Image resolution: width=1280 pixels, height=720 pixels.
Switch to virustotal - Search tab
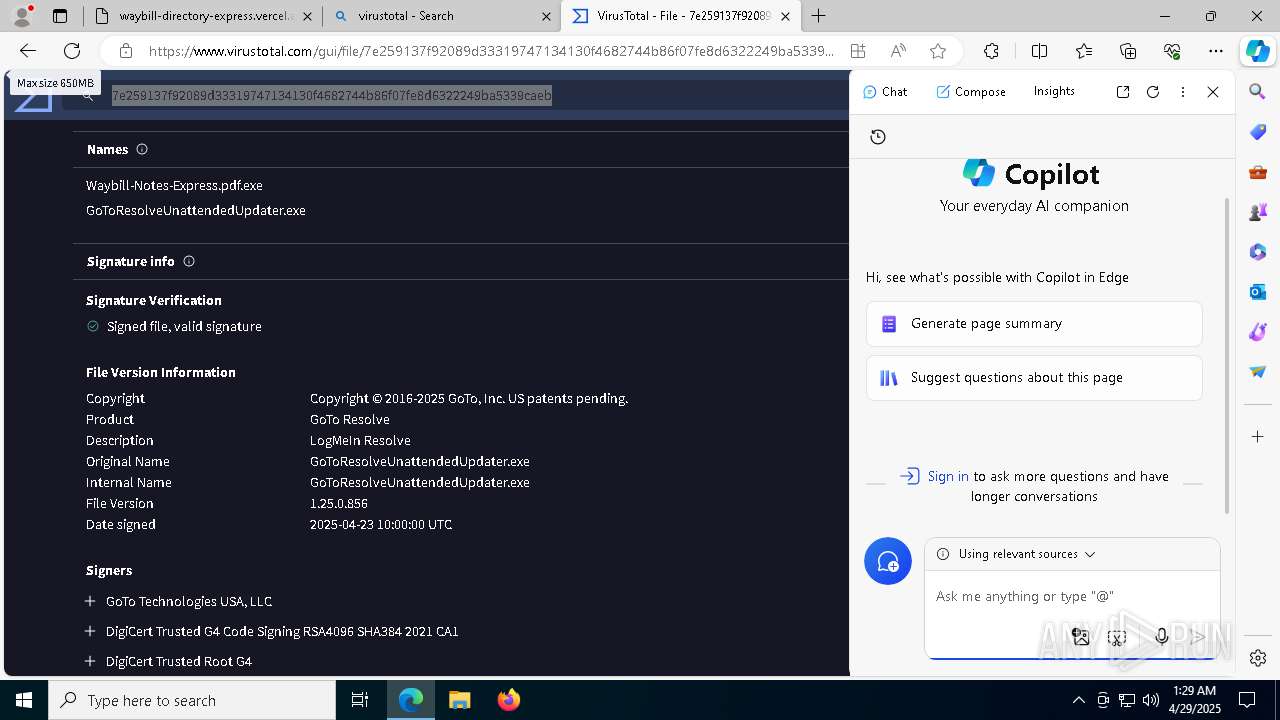coord(442,16)
